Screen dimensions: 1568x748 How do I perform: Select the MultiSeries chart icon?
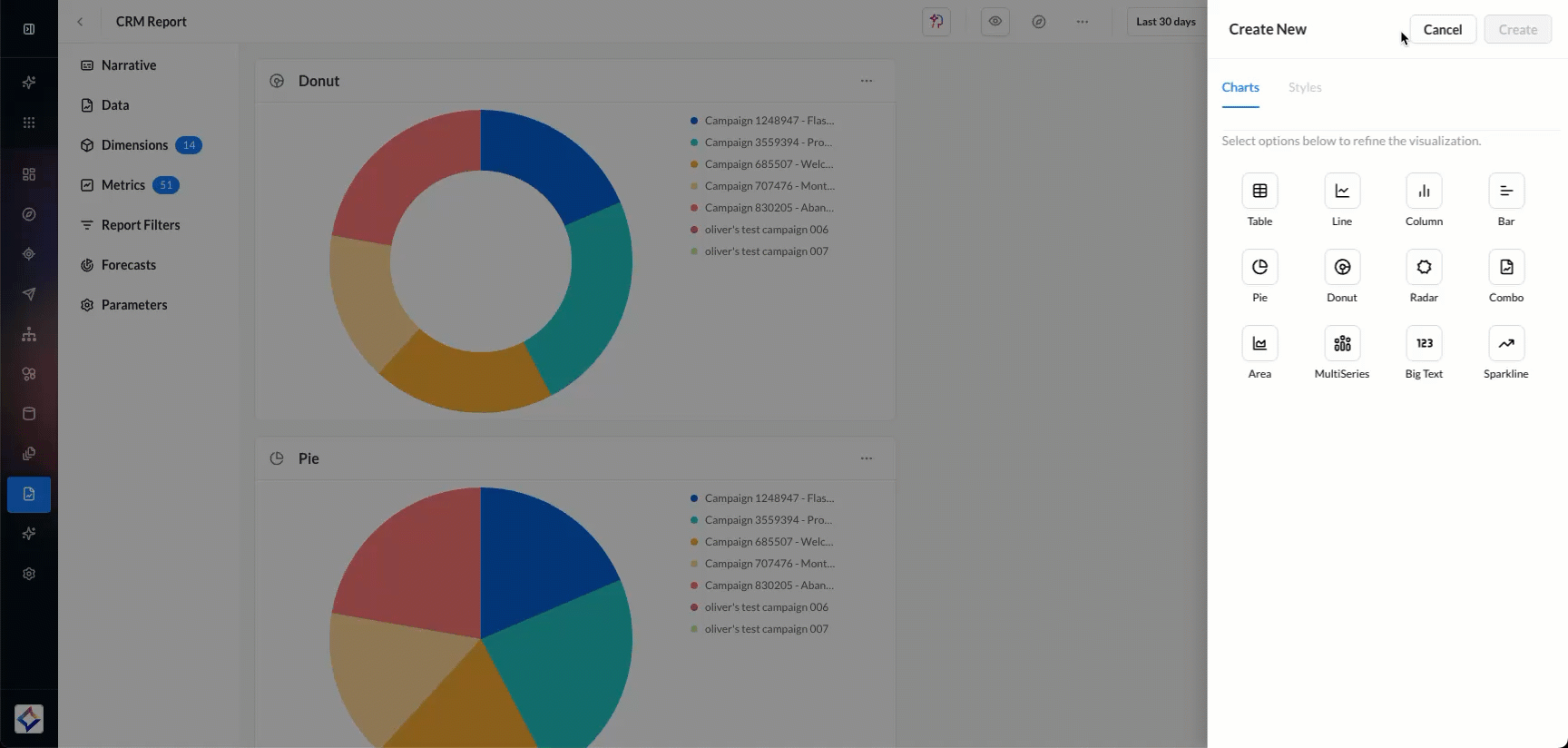(x=1341, y=344)
